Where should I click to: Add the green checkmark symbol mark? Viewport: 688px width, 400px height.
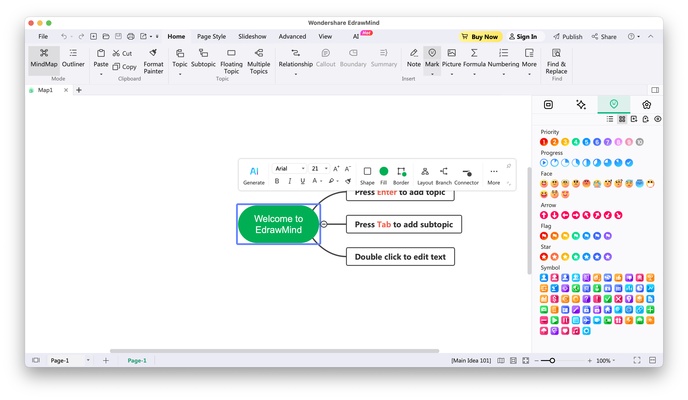point(607,299)
